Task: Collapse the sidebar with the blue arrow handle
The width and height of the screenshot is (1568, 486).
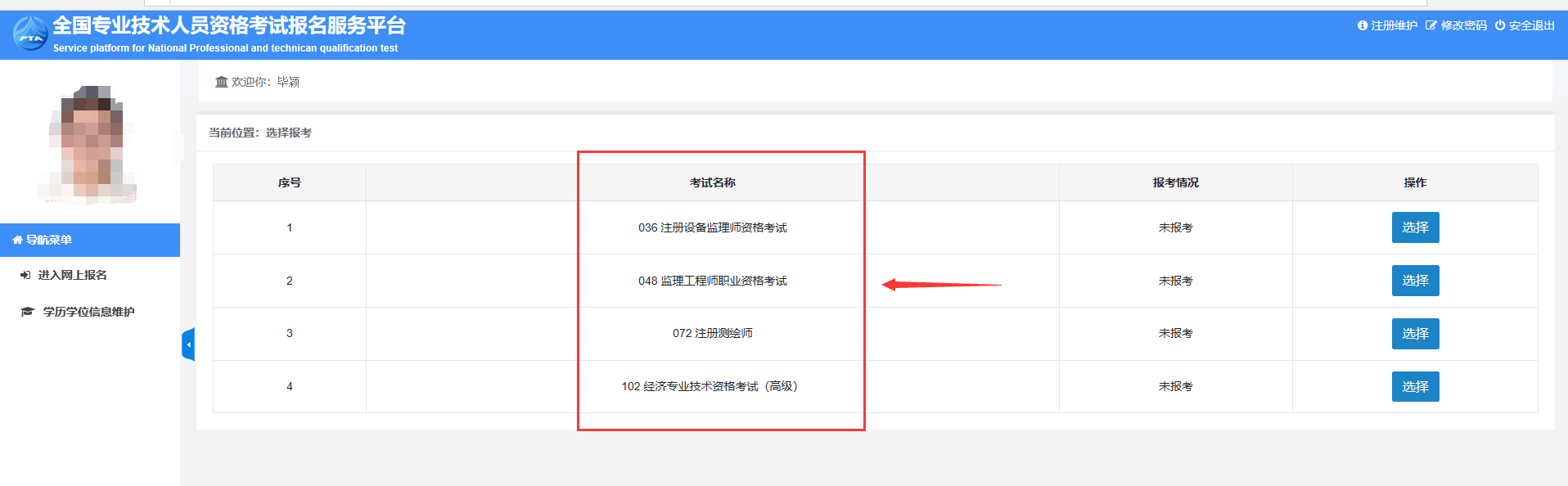Action: [x=188, y=344]
